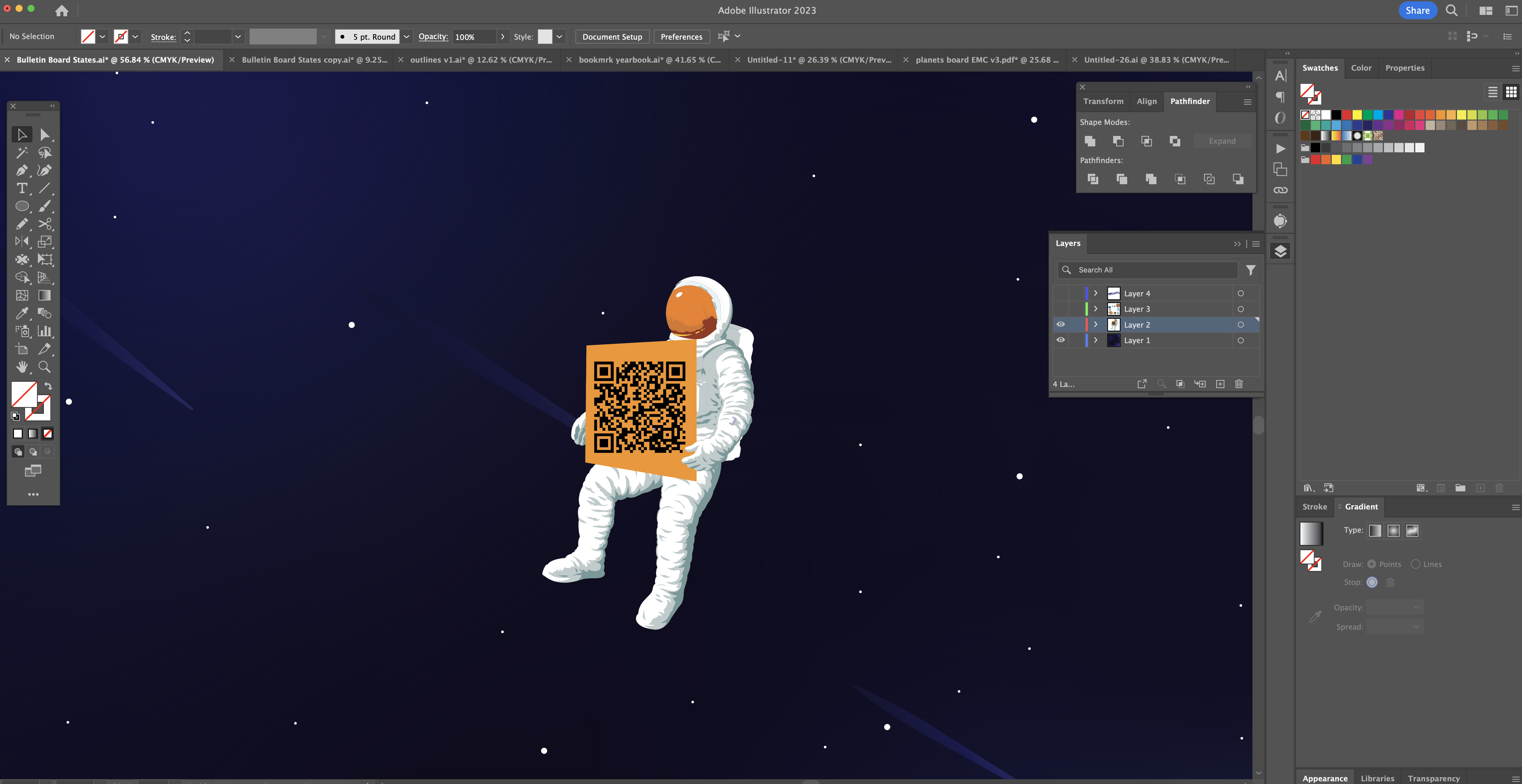Open the Opacity slider arrow

click(503, 37)
